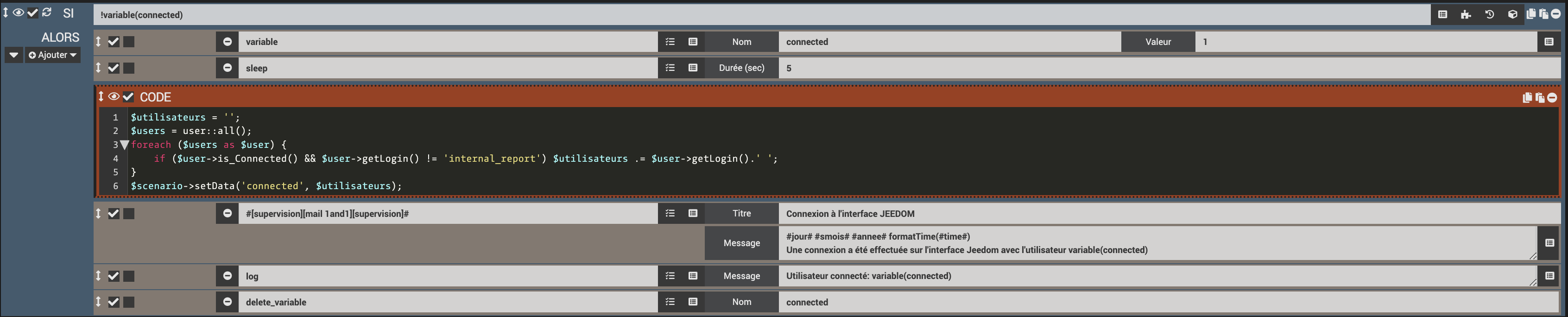The height and width of the screenshot is (317, 1568).
Task: Click the action field #[supervision][mail 1and1][supervision]#
Action: click(x=448, y=213)
